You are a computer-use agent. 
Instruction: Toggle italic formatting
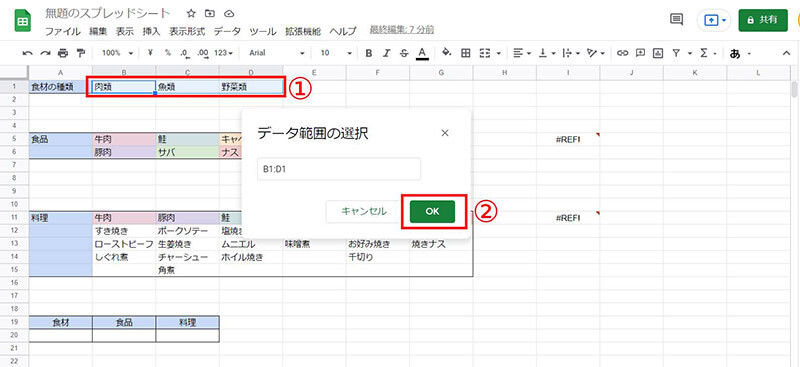[386, 53]
